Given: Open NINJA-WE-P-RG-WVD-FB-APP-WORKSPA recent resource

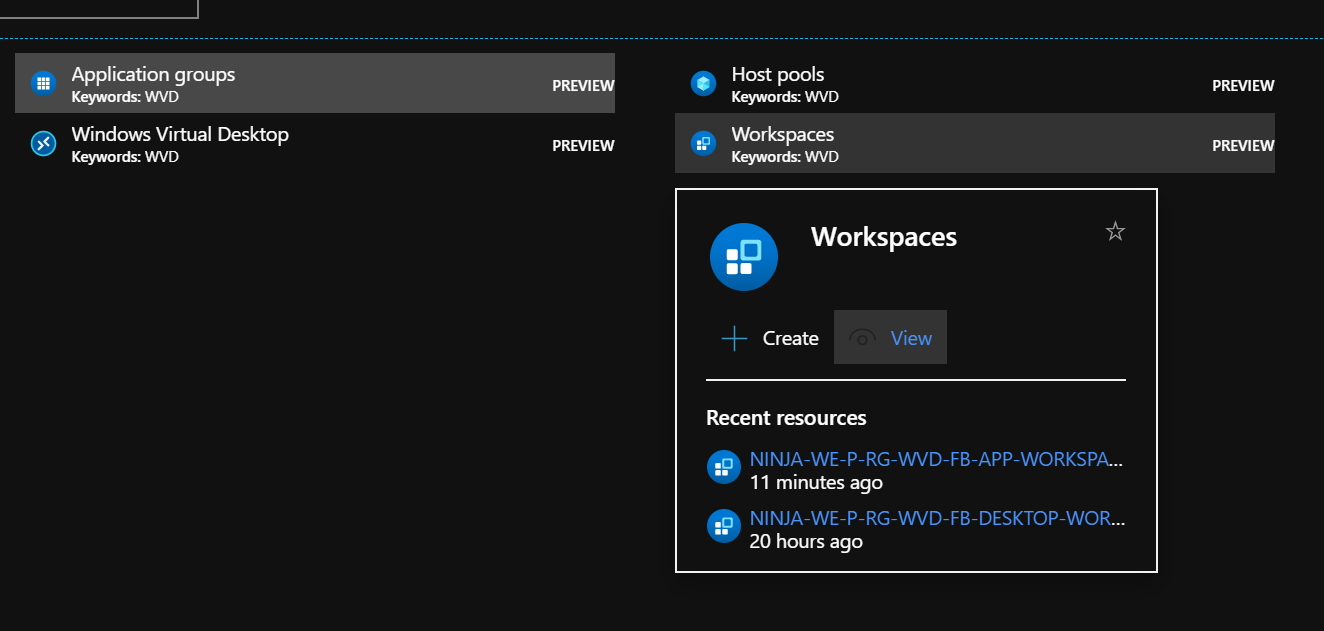Looking at the screenshot, I should (x=936, y=460).
